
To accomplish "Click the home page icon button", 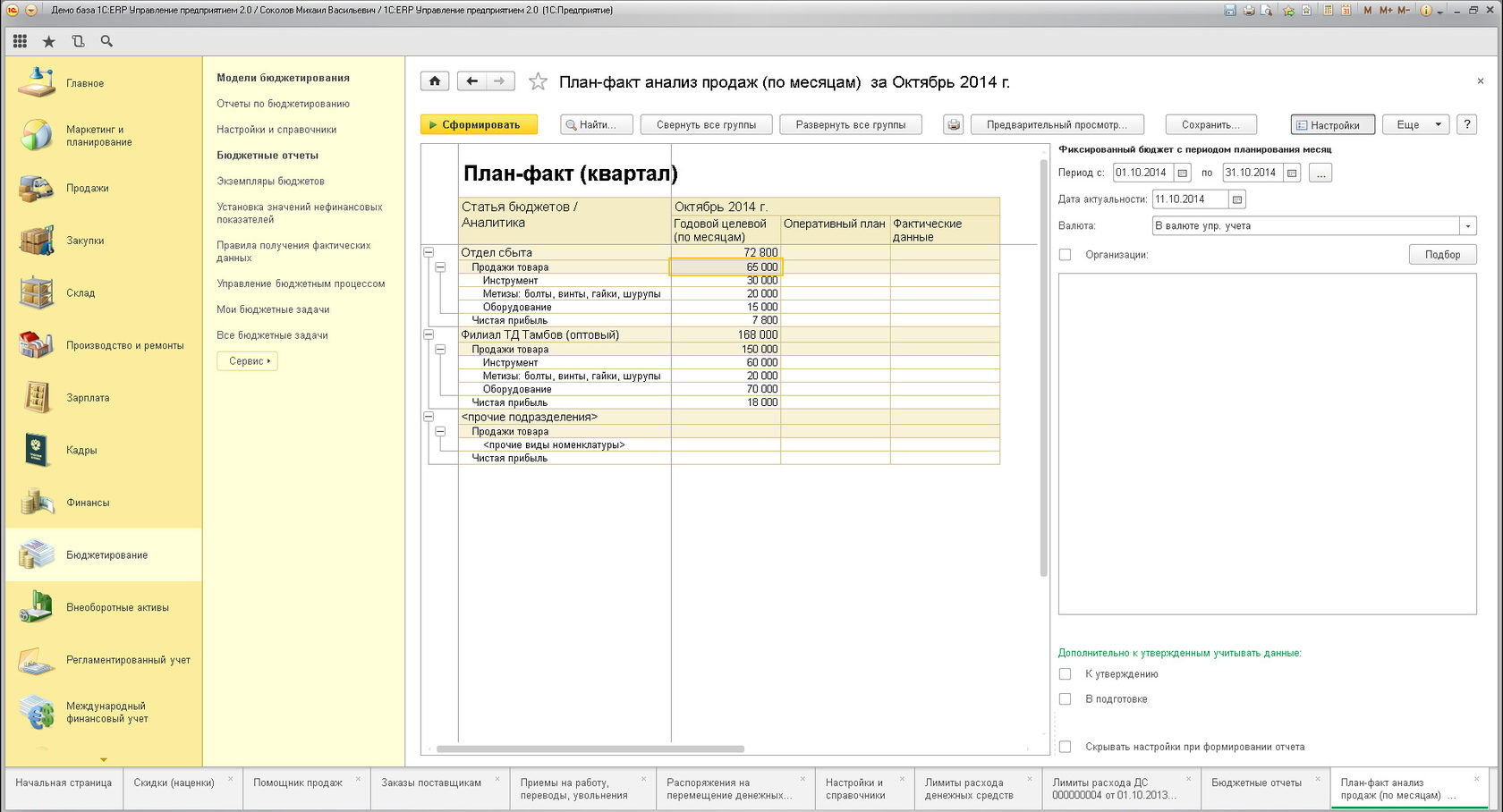I will coord(435,81).
